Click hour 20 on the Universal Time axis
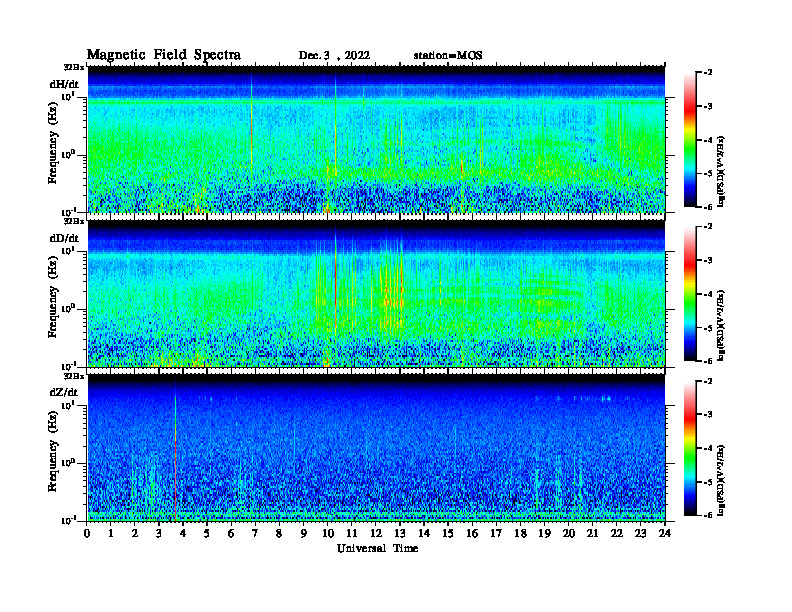The image size is (792, 612). [x=568, y=534]
